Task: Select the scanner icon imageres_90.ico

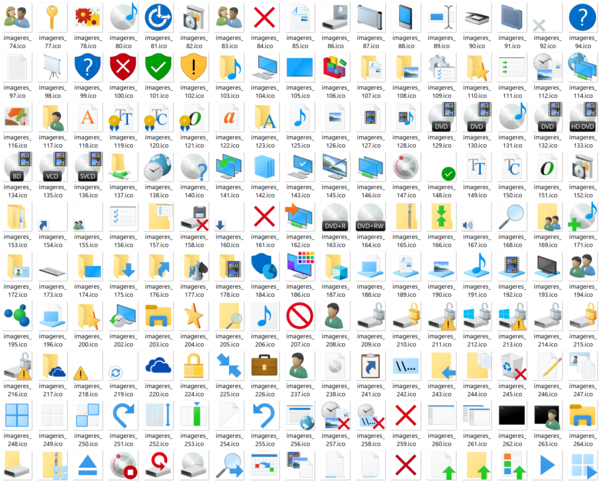Action: (x=477, y=18)
